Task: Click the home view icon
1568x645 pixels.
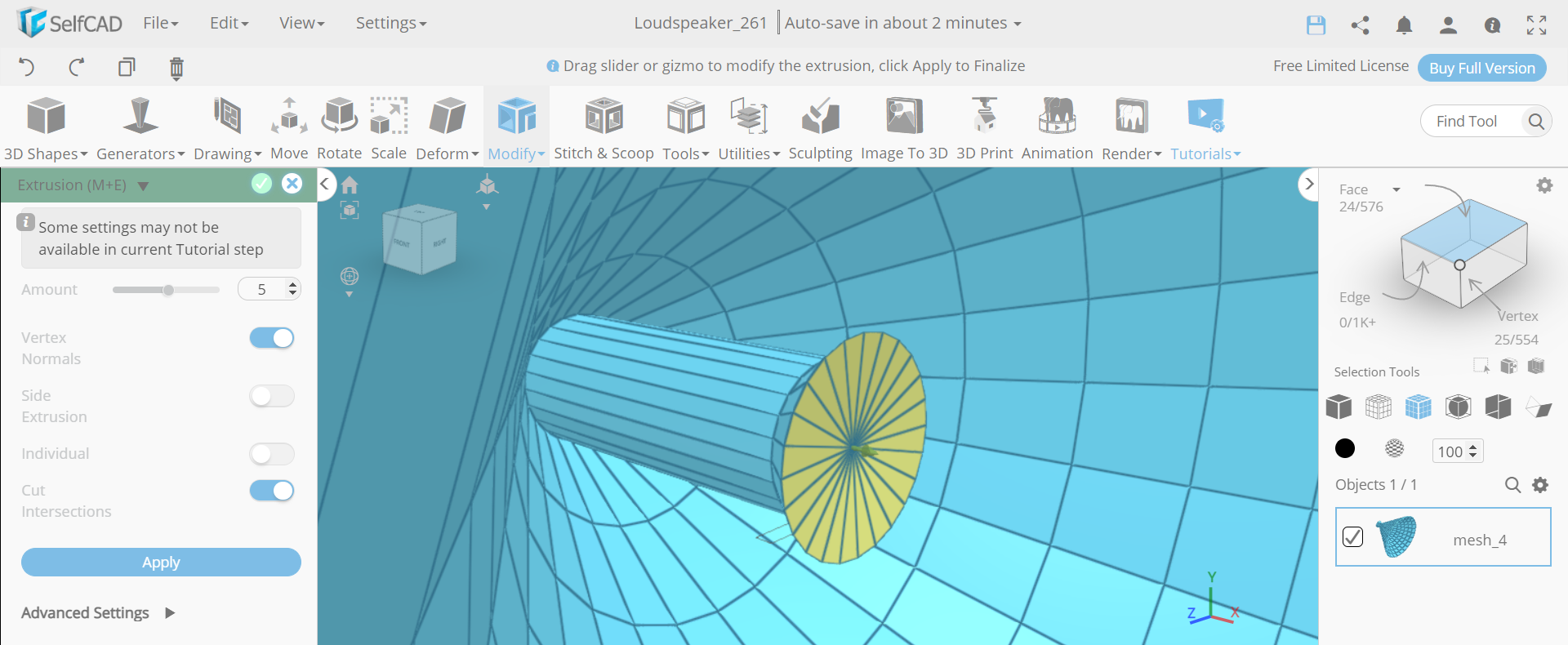Action: coord(350,185)
